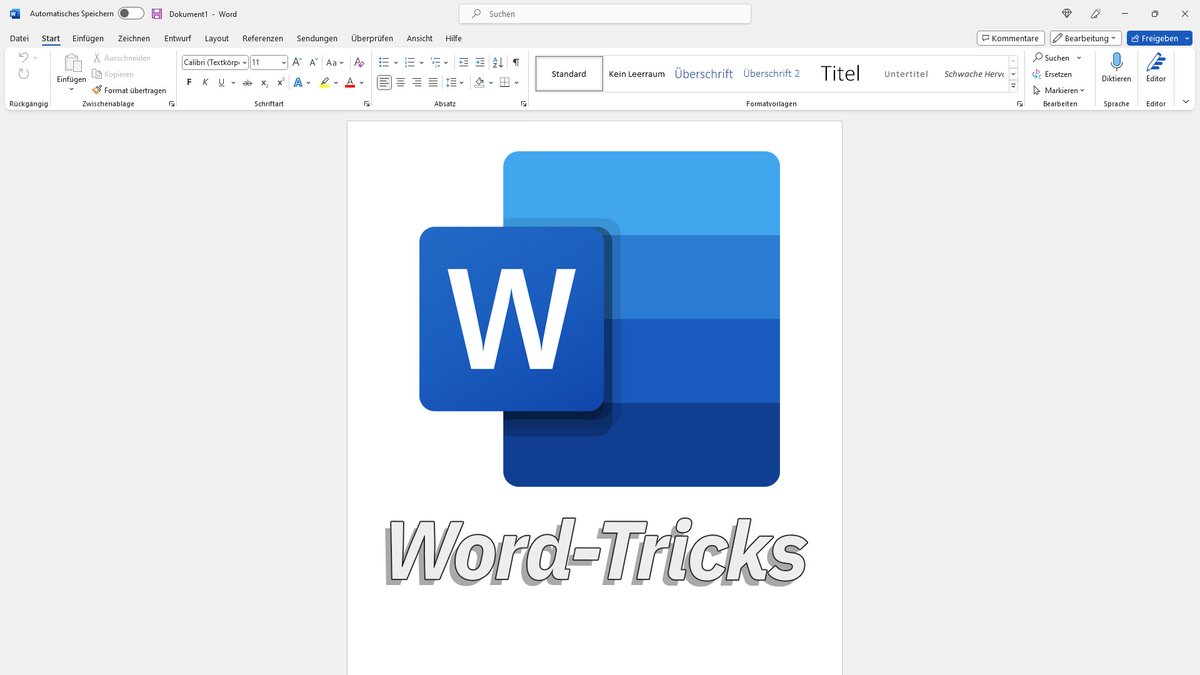This screenshot has width=1200, height=675.
Task: Show paragraph marks with the pilcrow icon
Action: (x=516, y=62)
